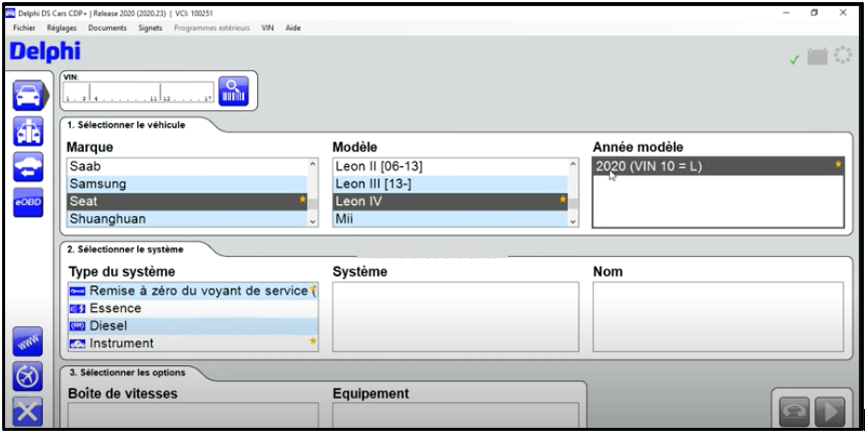This screenshot has width=866, height=432.
Task: Select Remise à zéro du voyant de service
Action: coord(193,291)
